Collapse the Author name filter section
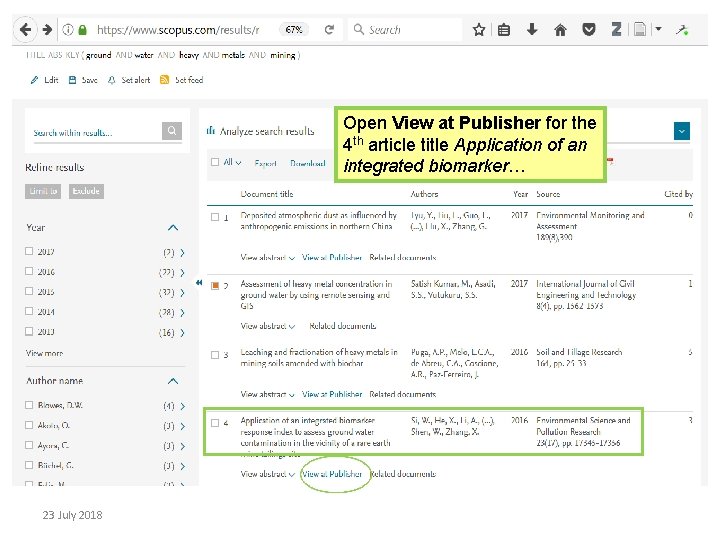720x540 pixels. [173, 381]
